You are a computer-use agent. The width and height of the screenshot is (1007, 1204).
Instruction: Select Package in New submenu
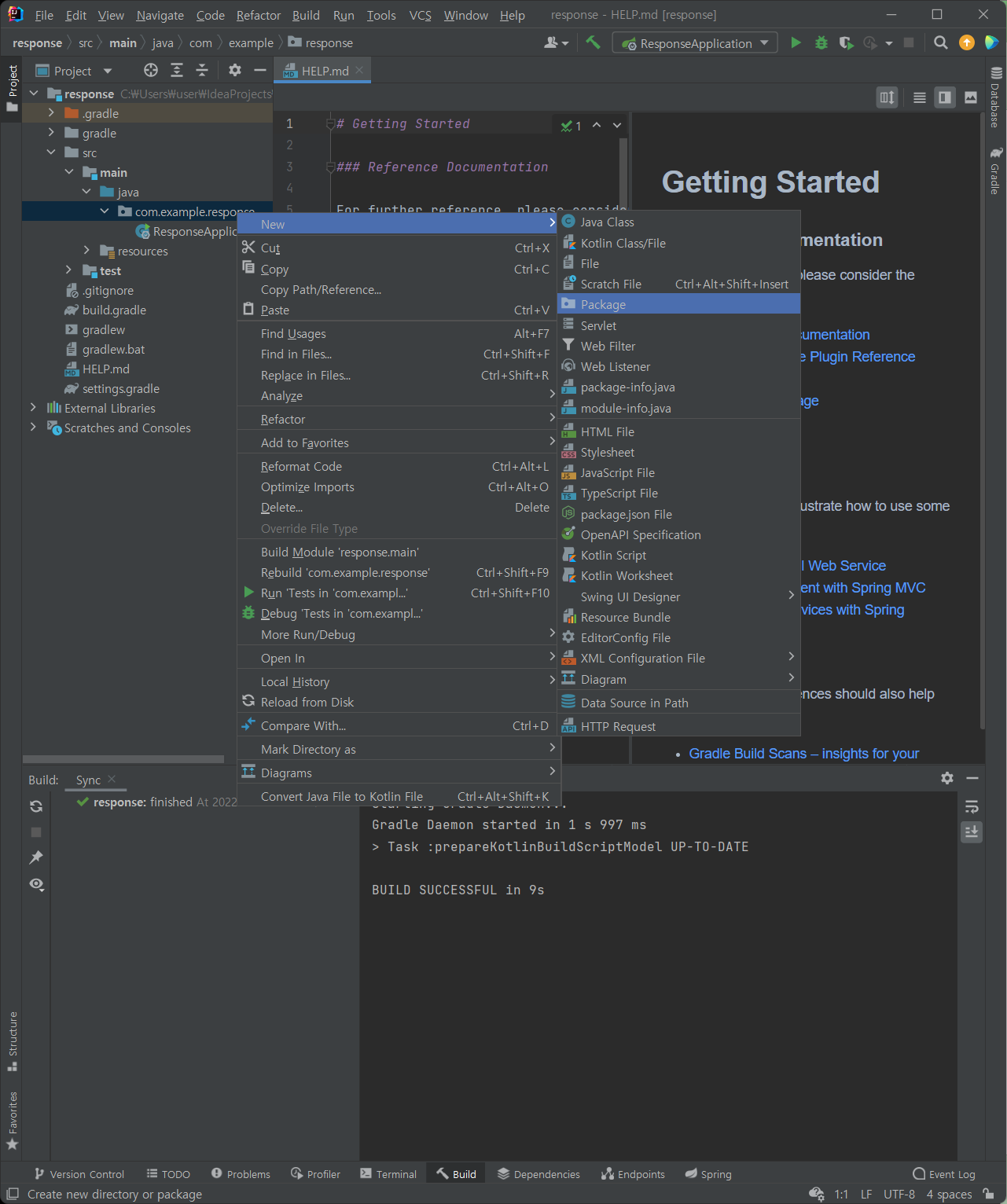click(679, 304)
